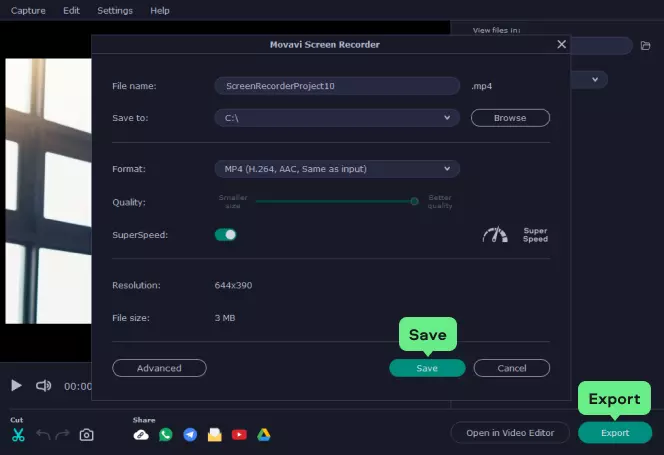Screen dimensions: 664x455
Task: Click the File name input field
Action: pos(337,86)
